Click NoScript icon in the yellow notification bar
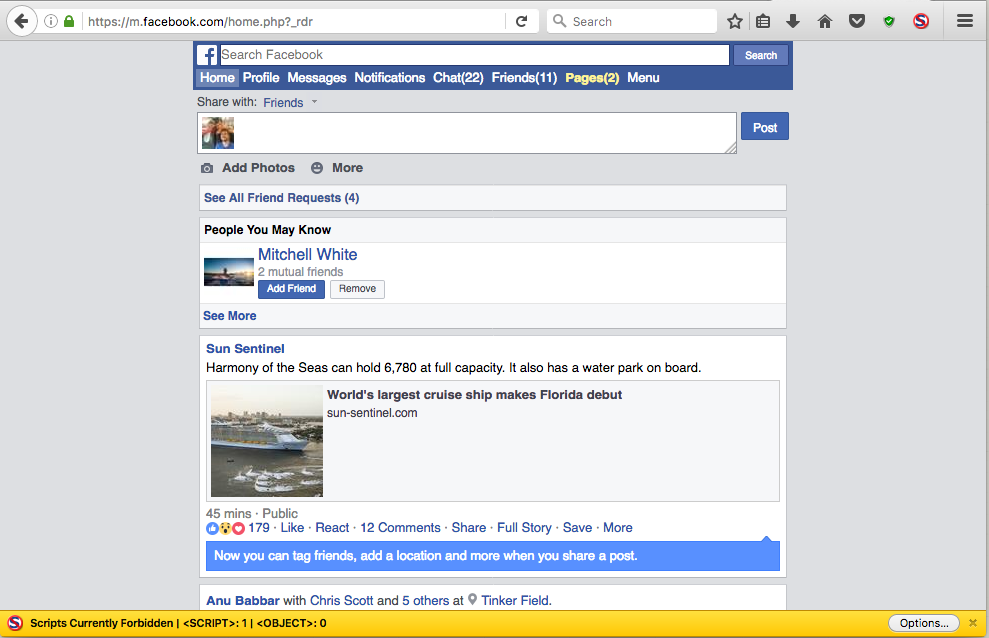Viewport: 989px width, 638px height. [15, 623]
